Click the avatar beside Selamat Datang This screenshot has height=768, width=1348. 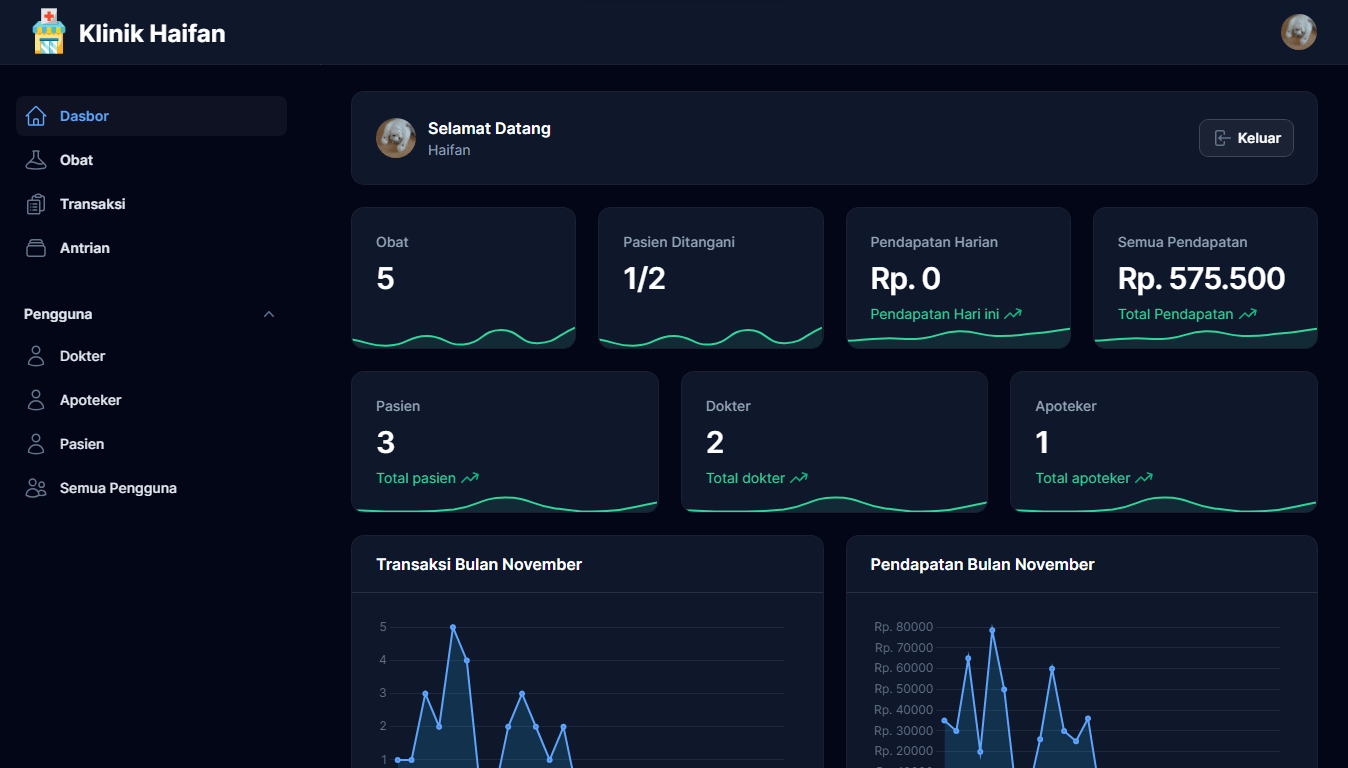[396, 138]
